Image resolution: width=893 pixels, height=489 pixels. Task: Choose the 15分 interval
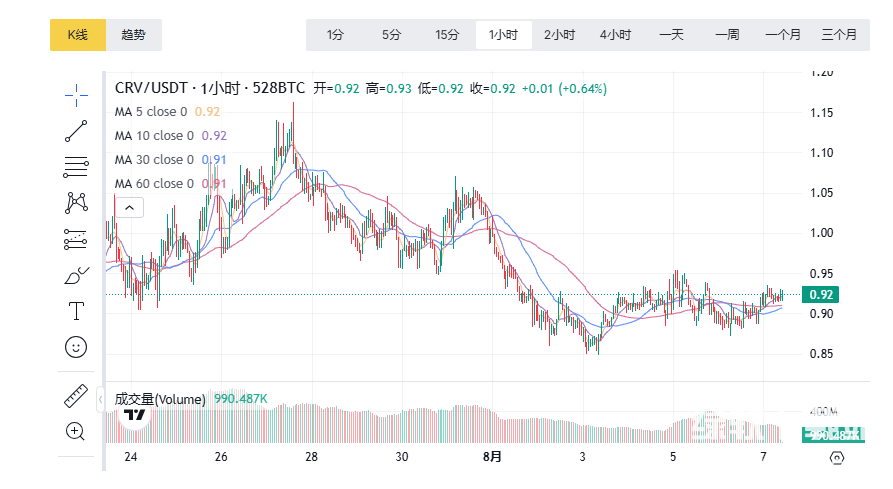447,35
